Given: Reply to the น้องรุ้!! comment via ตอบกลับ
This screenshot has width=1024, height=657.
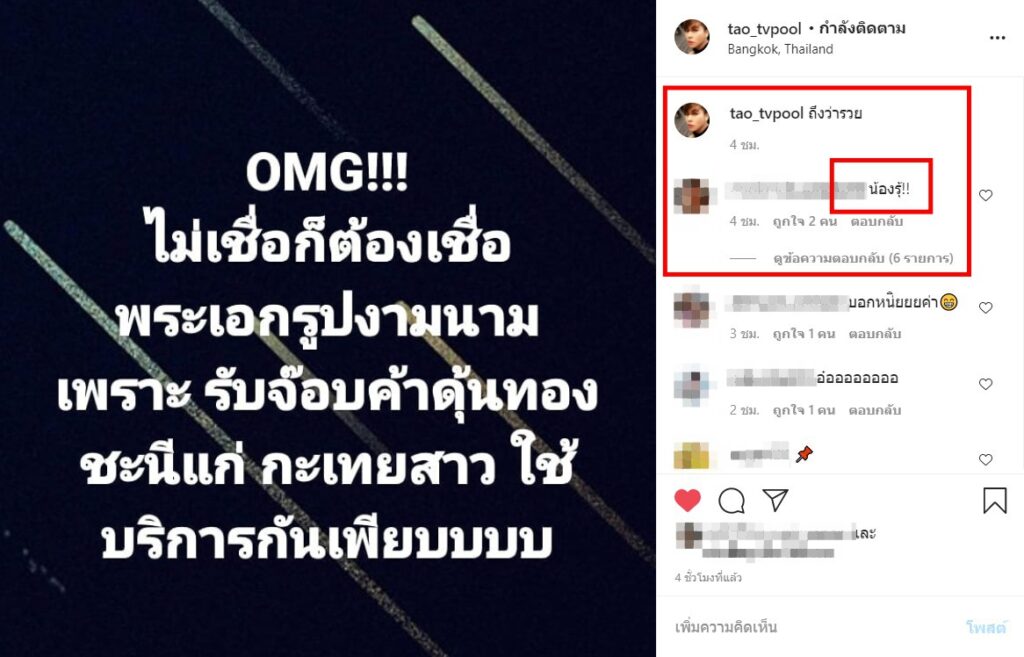Looking at the screenshot, I should tap(876, 221).
